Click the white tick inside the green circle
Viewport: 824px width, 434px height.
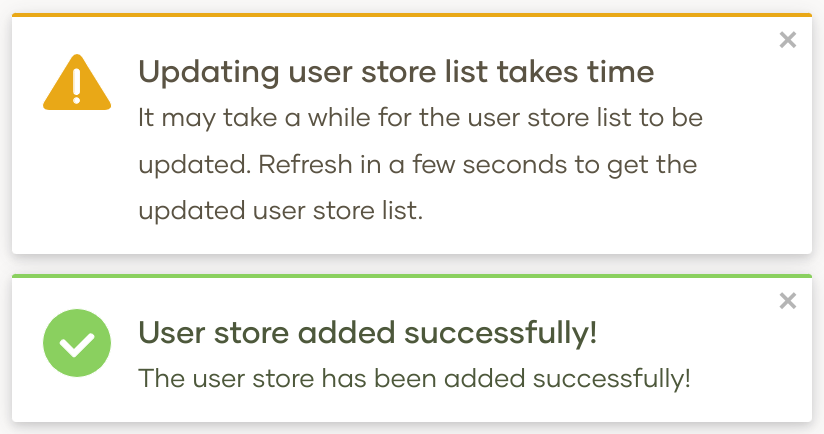click(77, 345)
